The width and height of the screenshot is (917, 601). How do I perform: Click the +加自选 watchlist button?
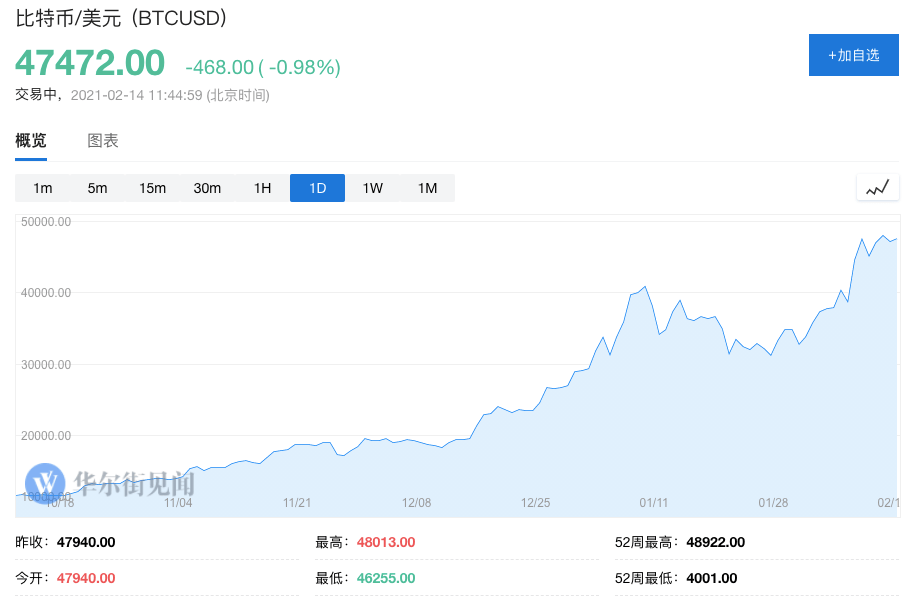(853, 55)
